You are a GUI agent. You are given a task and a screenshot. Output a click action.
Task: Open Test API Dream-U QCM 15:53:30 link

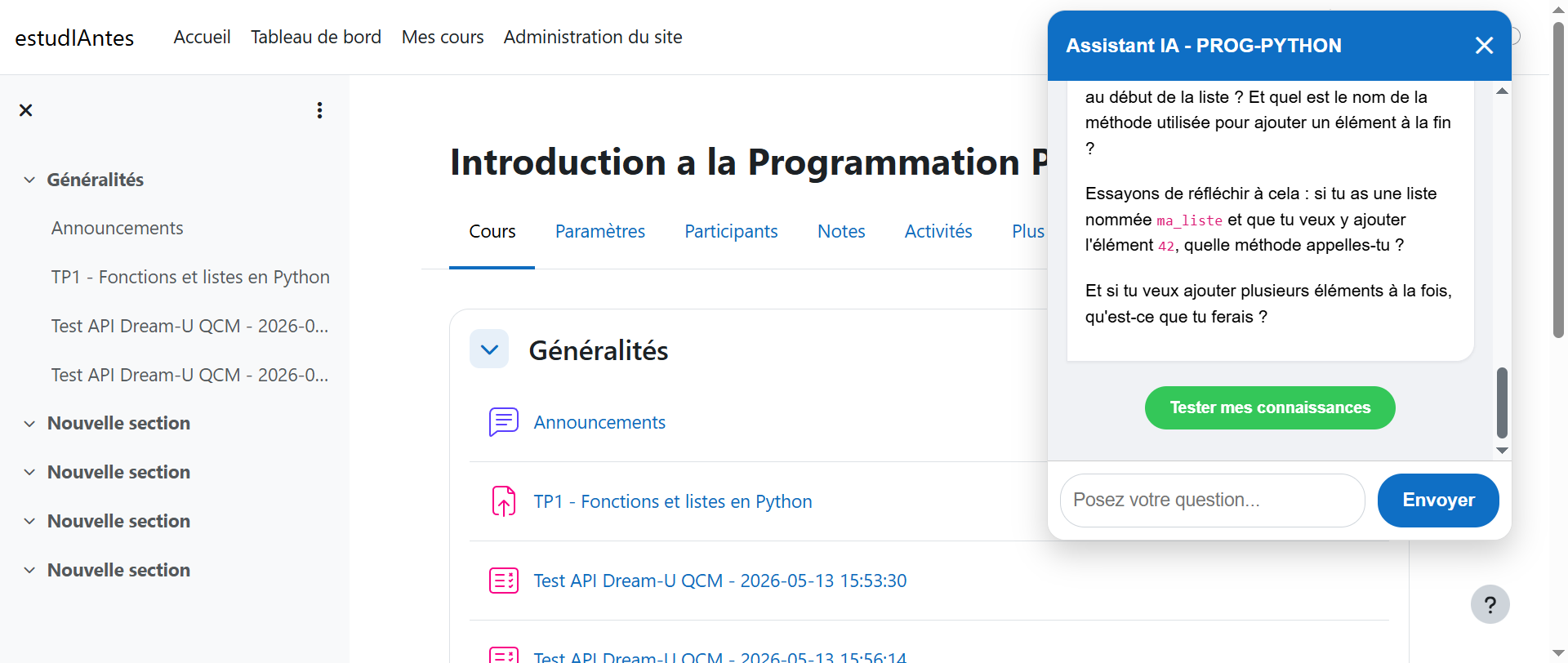pyautogui.click(x=720, y=581)
